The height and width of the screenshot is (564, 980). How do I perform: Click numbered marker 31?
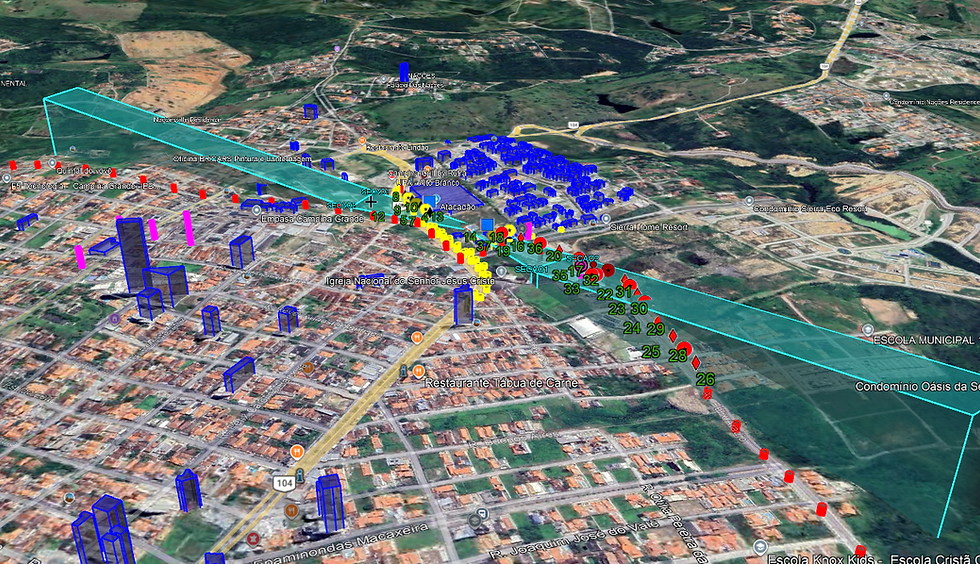624,292
